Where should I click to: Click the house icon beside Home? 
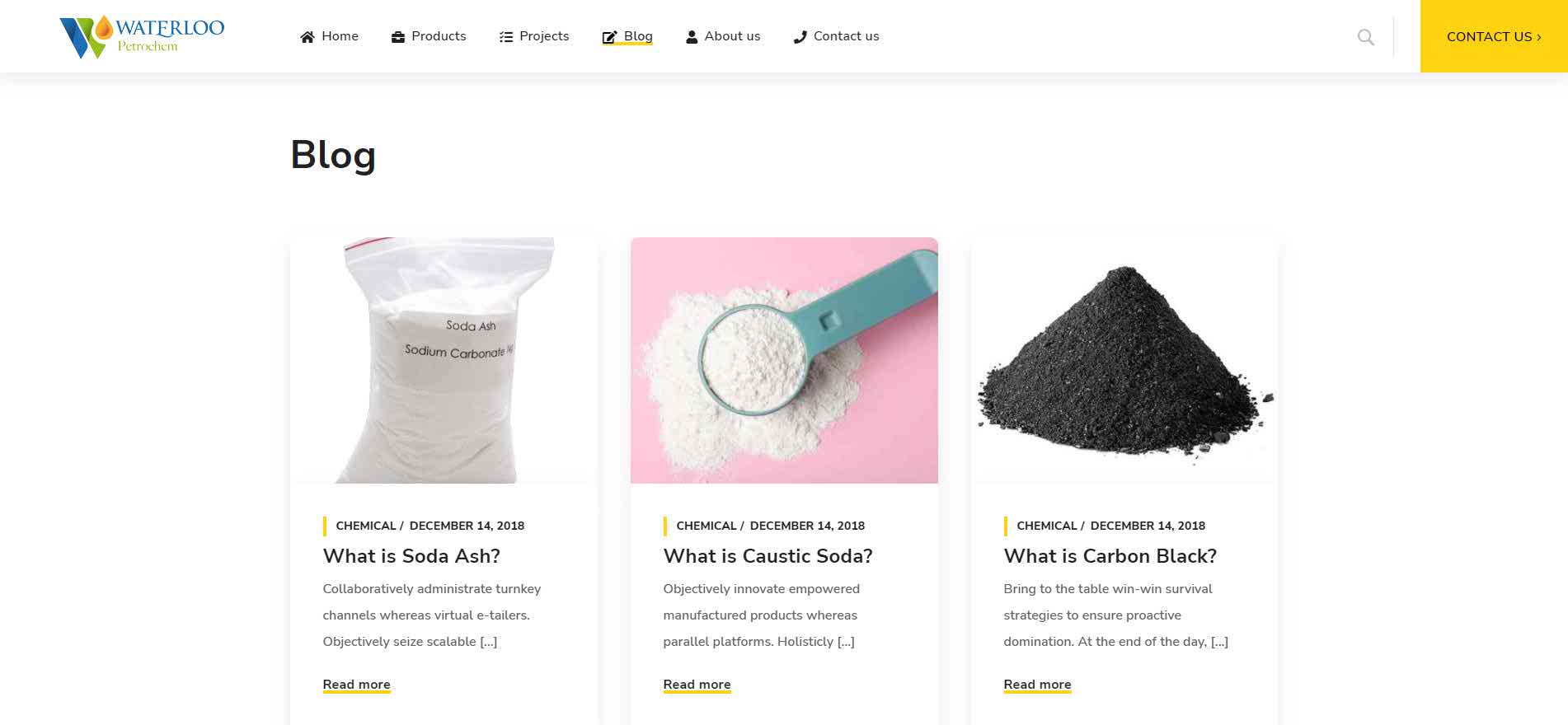[x=307, y=37]
